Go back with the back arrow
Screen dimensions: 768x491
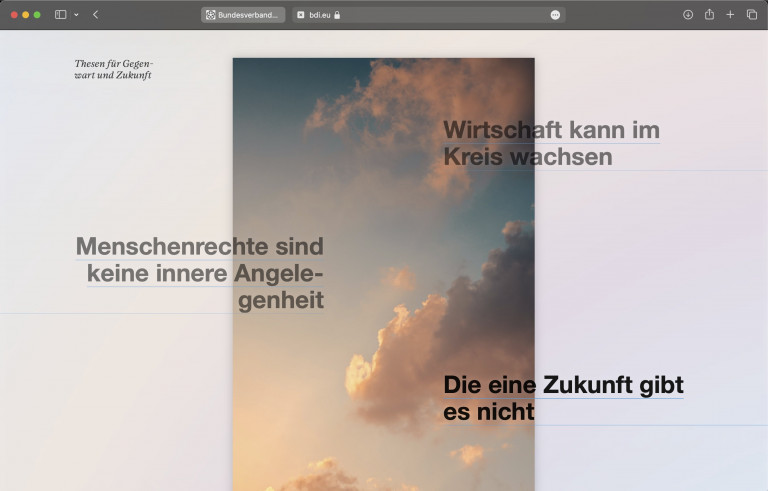pos(95,15)
